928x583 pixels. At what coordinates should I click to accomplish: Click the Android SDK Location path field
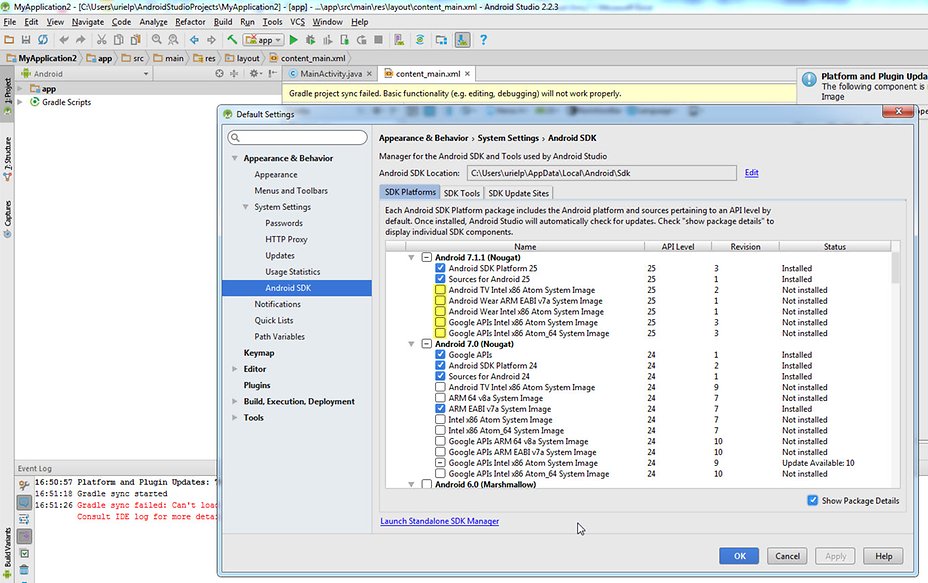pos(602,173)
